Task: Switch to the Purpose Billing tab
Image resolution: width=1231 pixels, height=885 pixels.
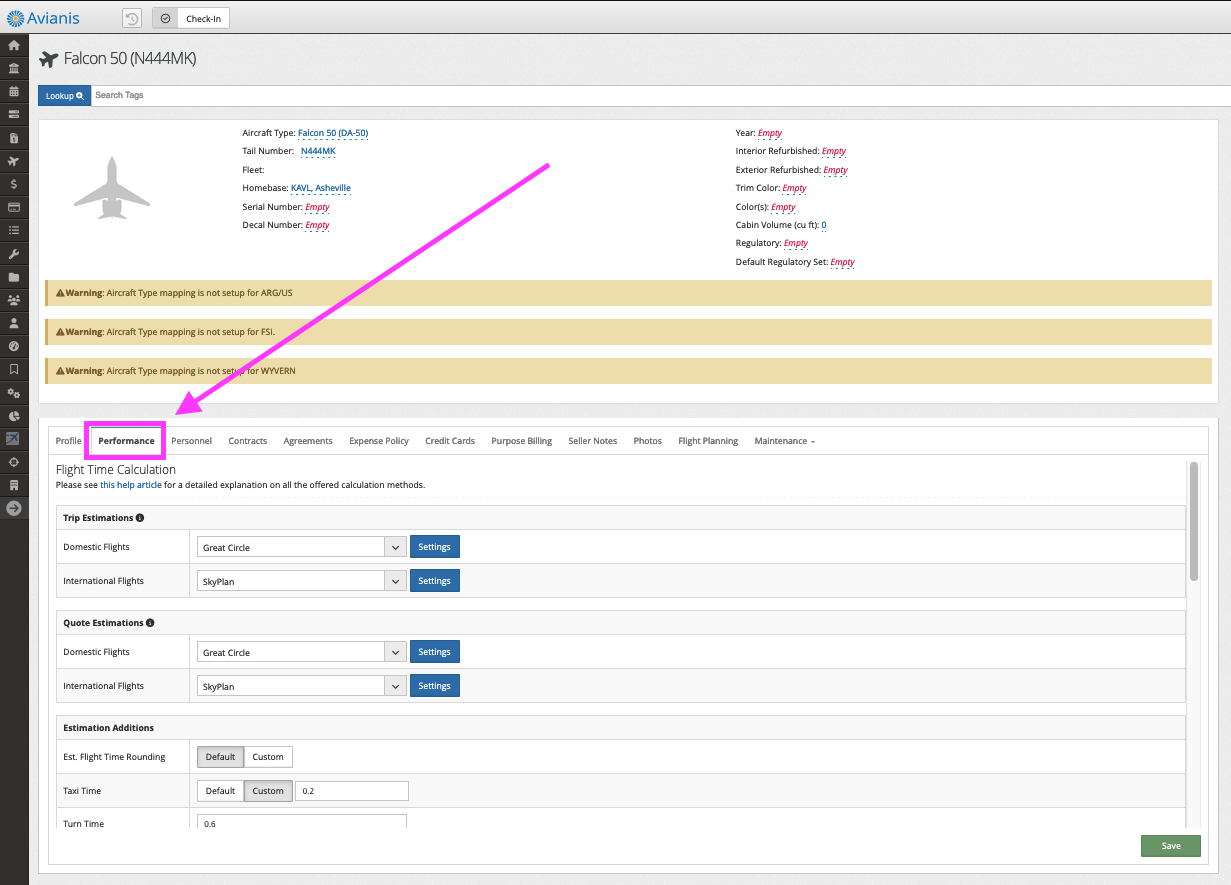Action: (x=522, y=441)
